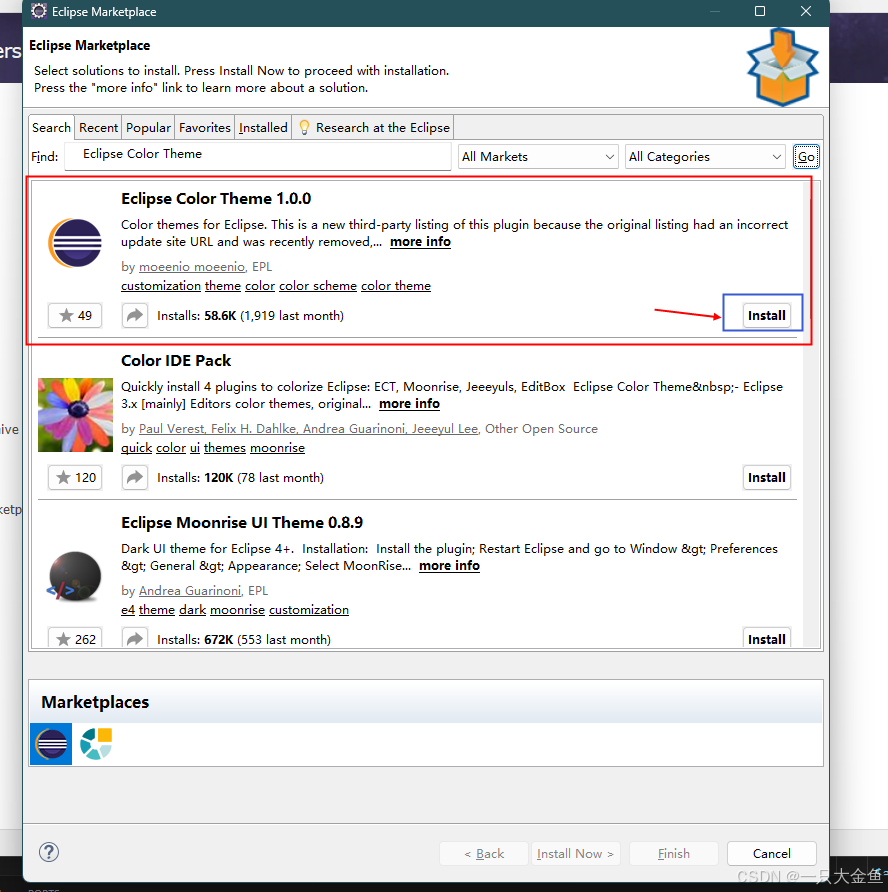Open author link Andrea Guarinoni under Moonrise
This screenshot has width=888, height=892.
click(x=190, y=591)
